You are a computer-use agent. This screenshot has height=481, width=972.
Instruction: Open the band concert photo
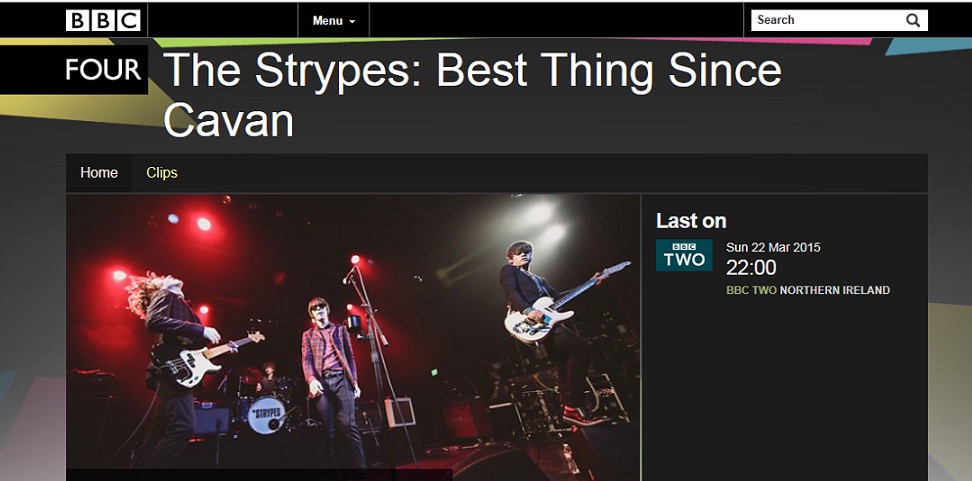click(x=353, y=337)
